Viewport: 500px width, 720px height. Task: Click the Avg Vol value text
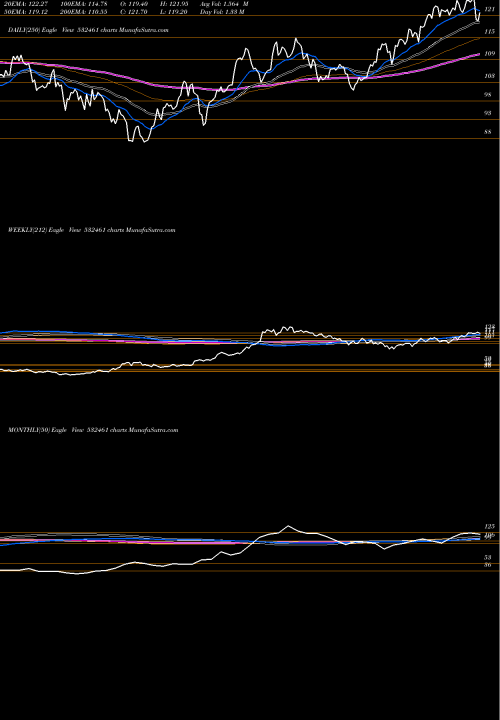[224, 4]
